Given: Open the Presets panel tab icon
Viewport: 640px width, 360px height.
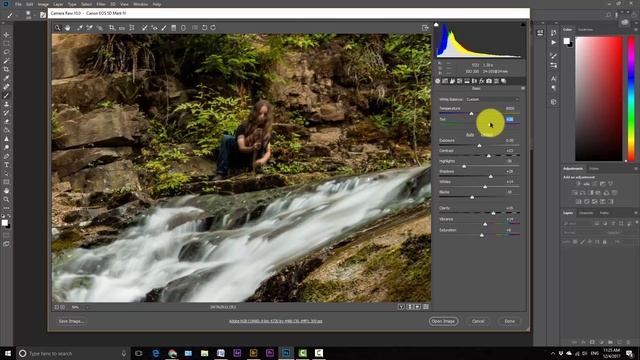Looking at the screenshot, I should [496, 81].
